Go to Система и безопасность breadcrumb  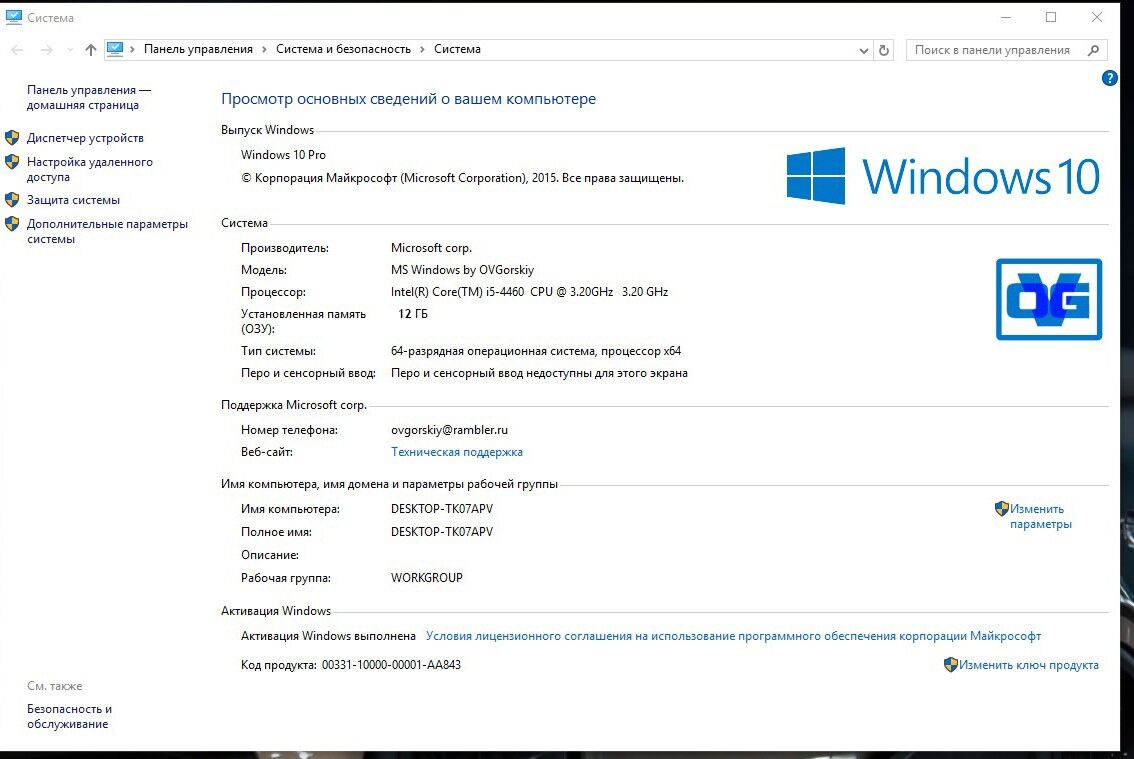point(344,49)
